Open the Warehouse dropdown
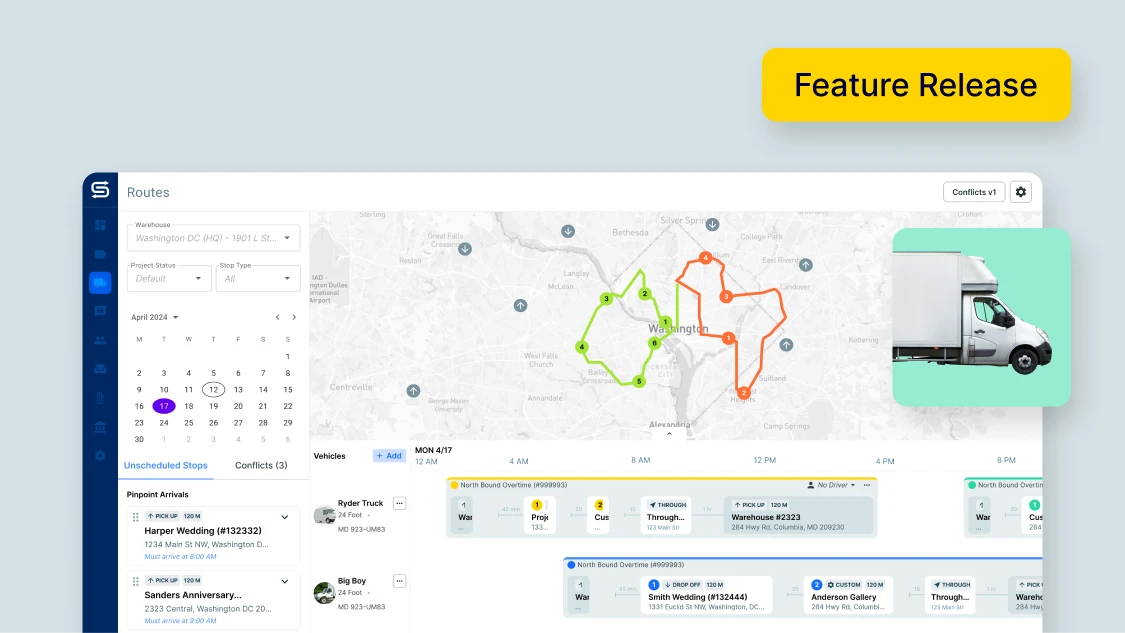Screen dimensions: 1125x633 click(x=213, y=237)
